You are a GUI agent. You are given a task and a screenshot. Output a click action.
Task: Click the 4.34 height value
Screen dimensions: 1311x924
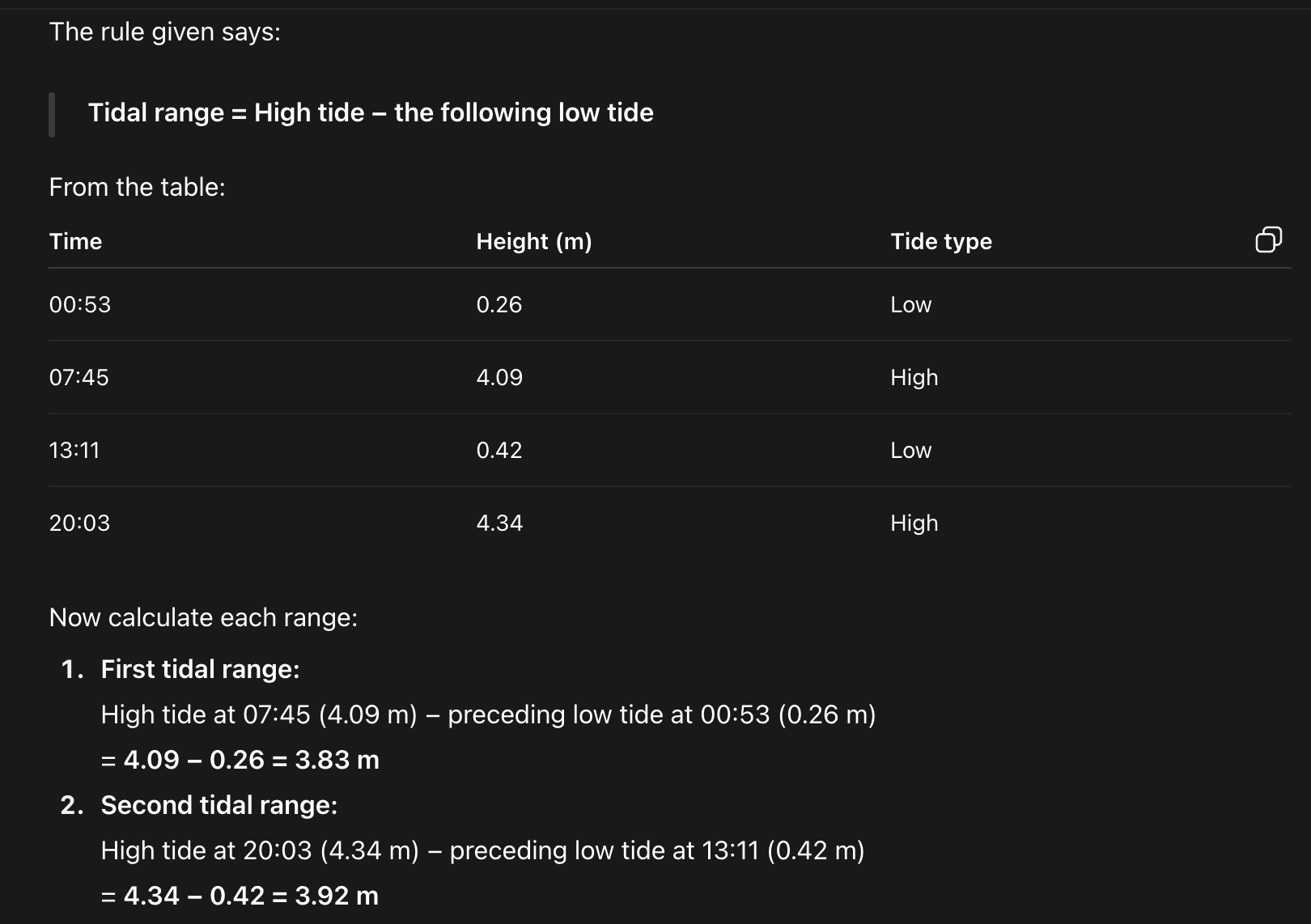(x=499, y=523)
